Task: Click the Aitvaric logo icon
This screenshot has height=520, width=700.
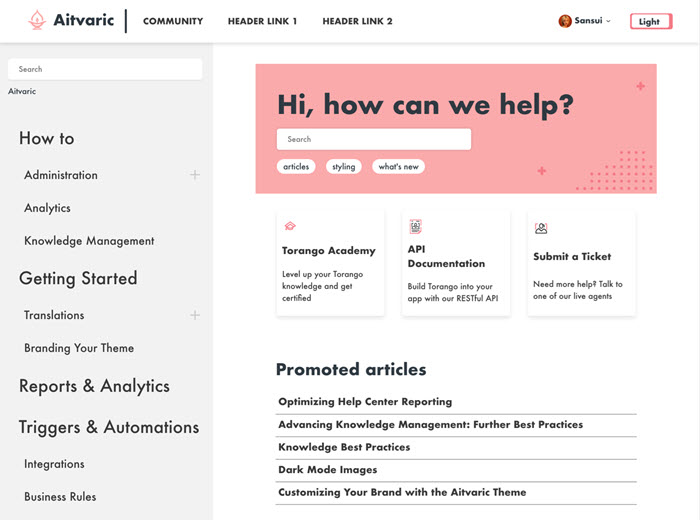Action: [x=37, y=20]
